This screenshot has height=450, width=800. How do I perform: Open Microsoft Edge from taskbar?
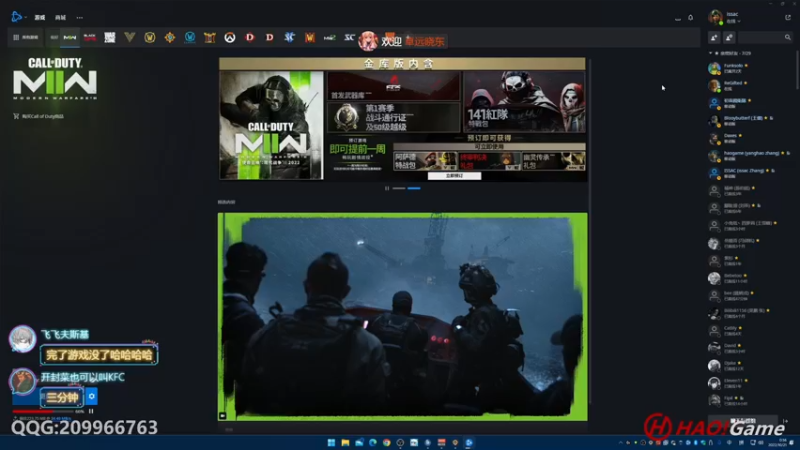[373, 442]
